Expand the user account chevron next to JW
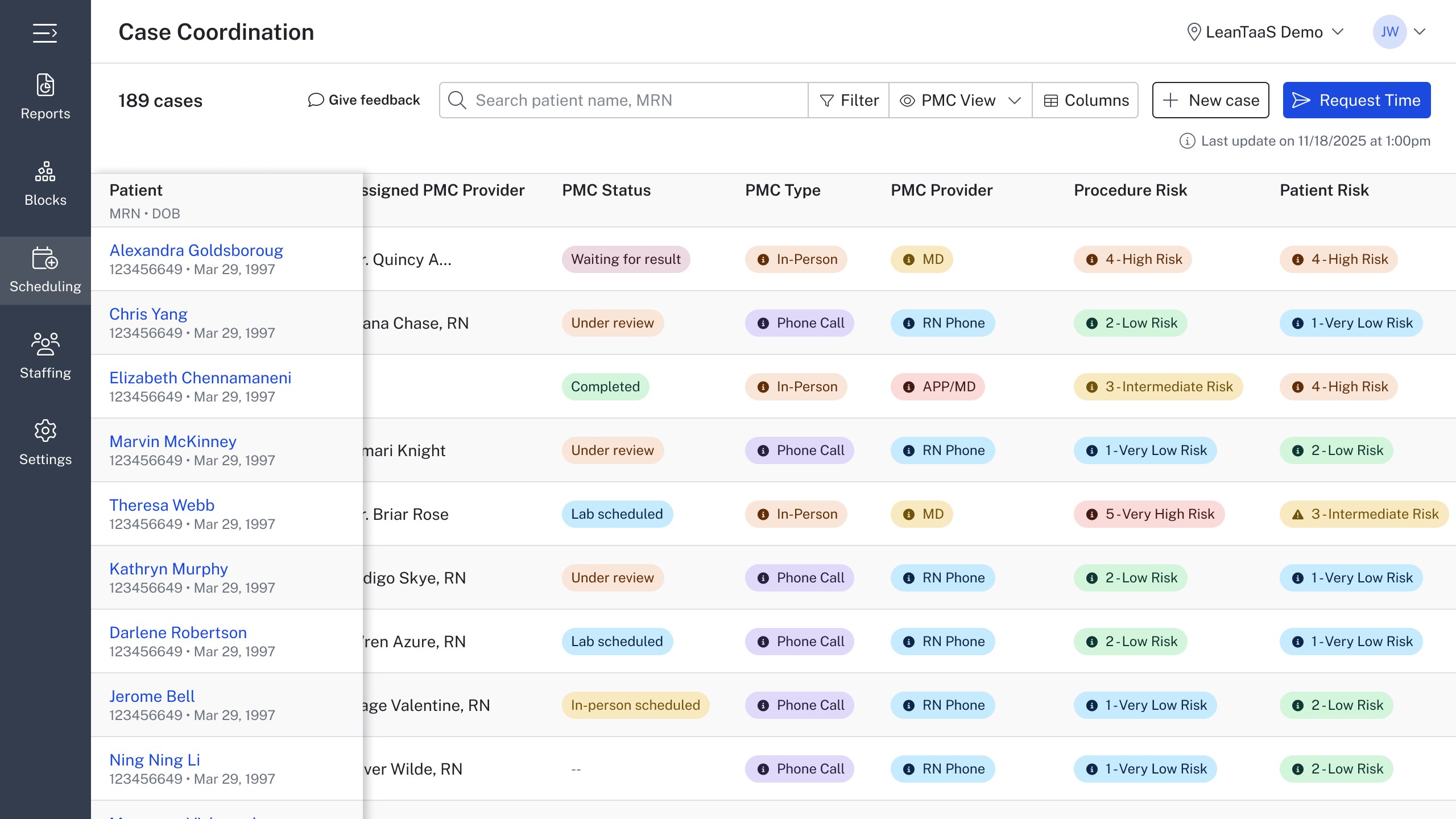The height and width of the screenshot is (819, 1456). click(1420, 32)
